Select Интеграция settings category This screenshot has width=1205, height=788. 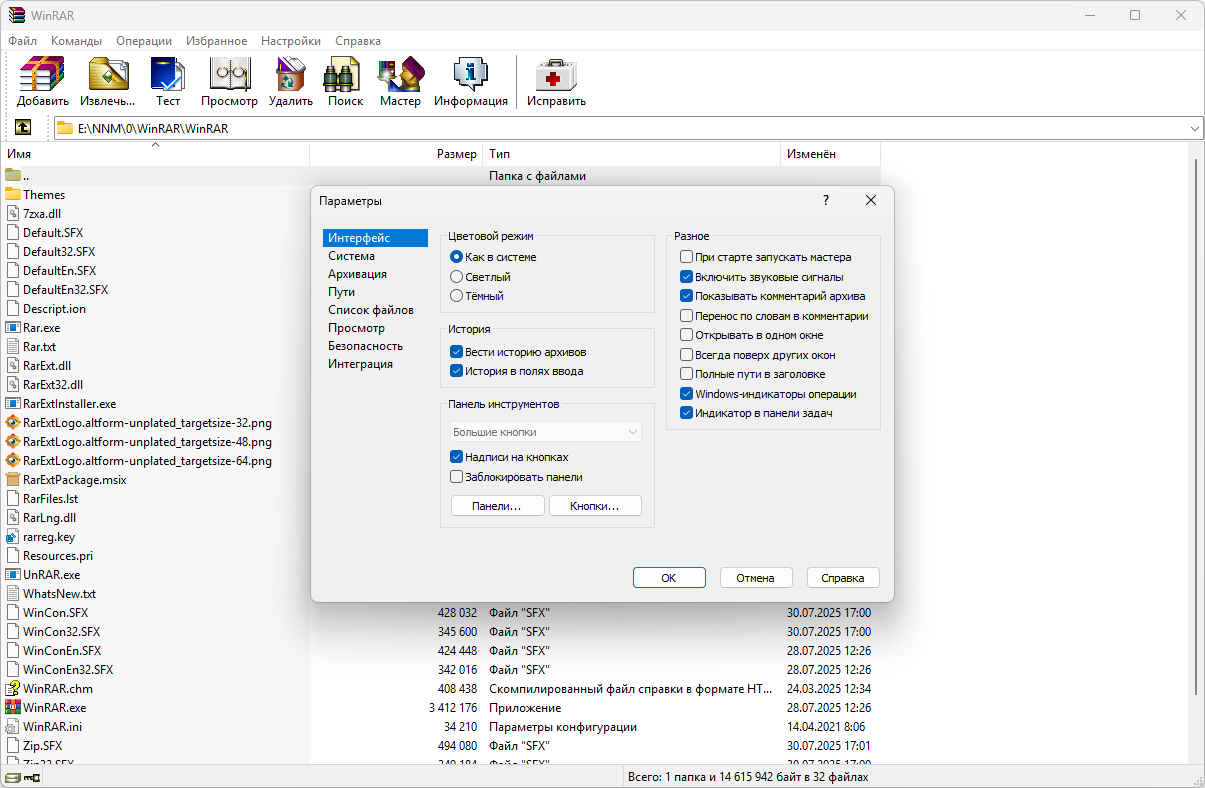click(360, 364)
